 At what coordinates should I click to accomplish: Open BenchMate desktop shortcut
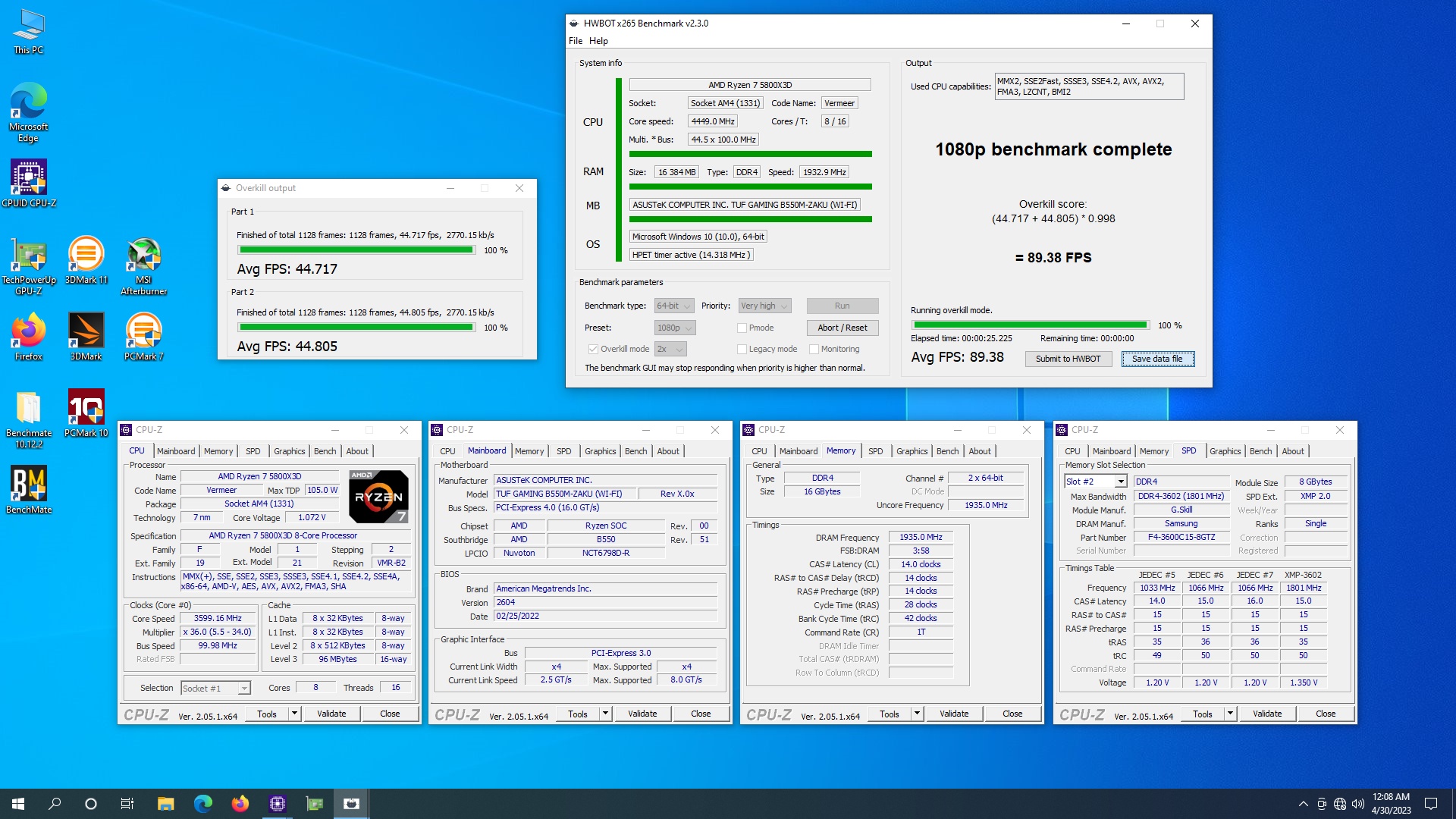[x=29, y=490]
